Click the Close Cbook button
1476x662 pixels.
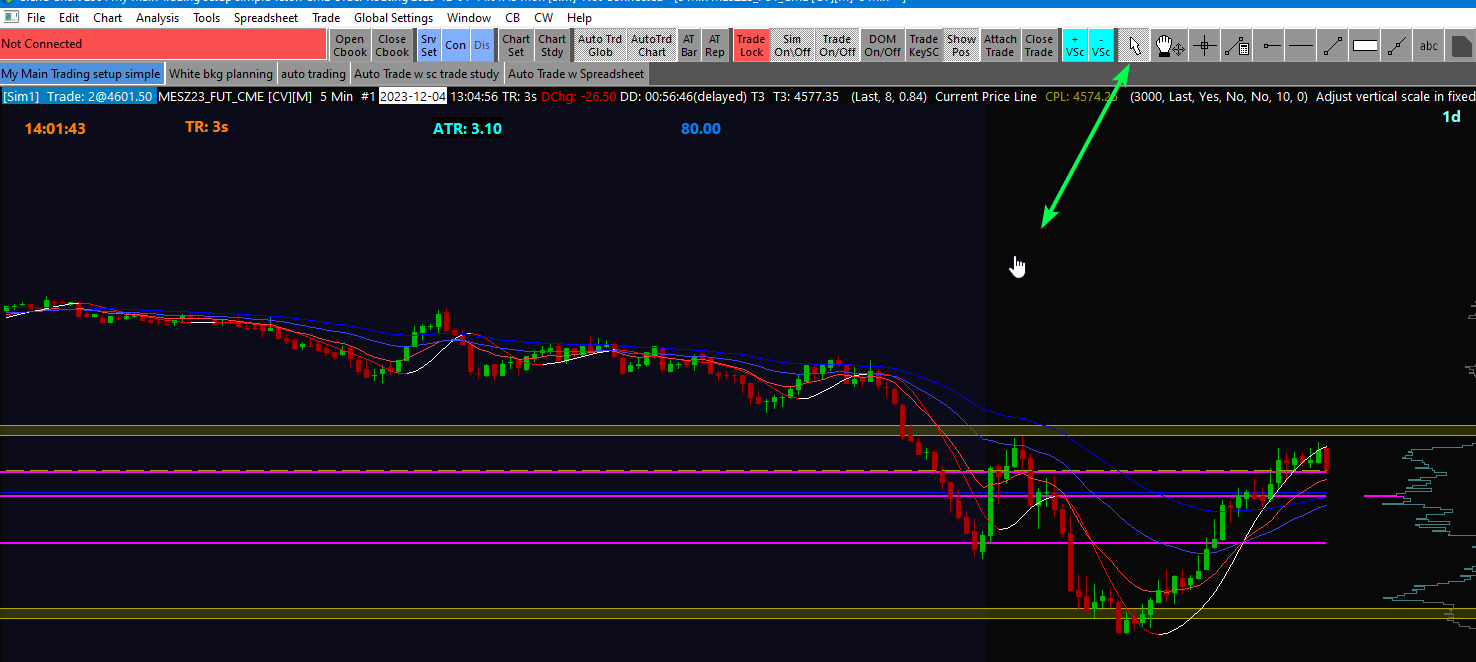point(392,45)
